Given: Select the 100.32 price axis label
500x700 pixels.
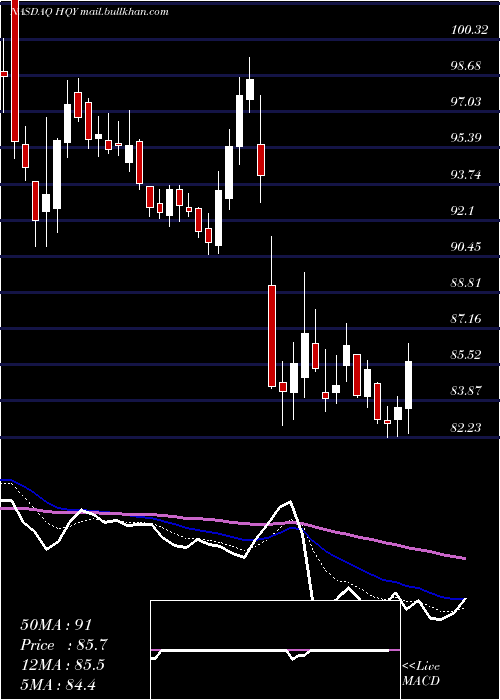Looking at the screenshot, I should pyautogui.click(x=469, y=30).
